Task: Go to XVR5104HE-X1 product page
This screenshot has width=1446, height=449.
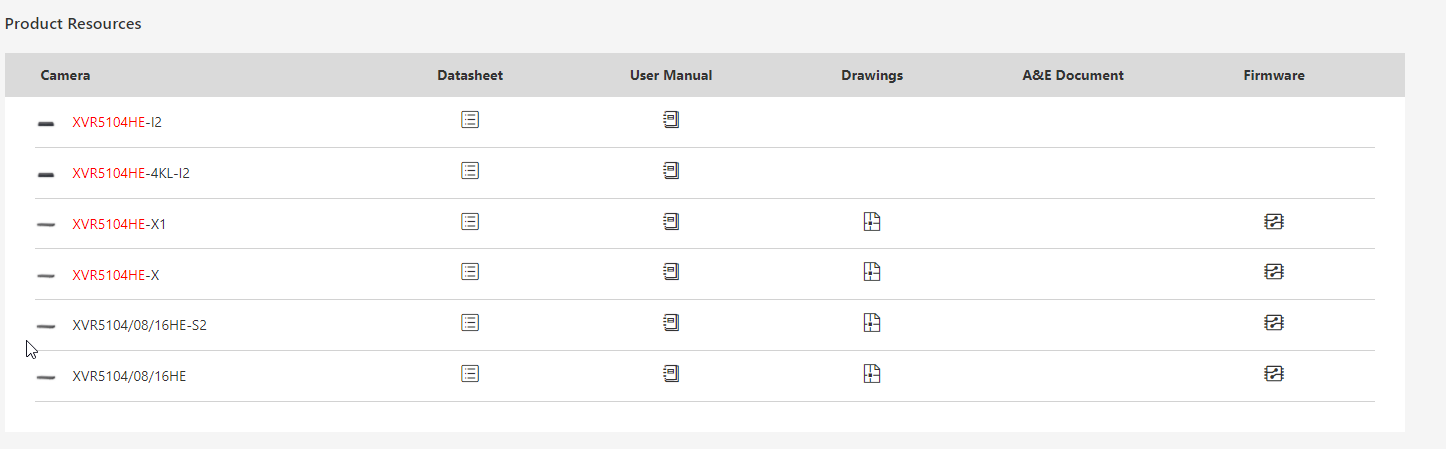Action: click(x=119, y=225)
